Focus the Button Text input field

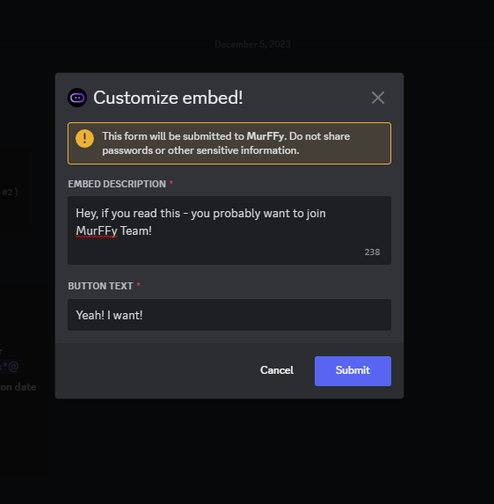[229, 315]
